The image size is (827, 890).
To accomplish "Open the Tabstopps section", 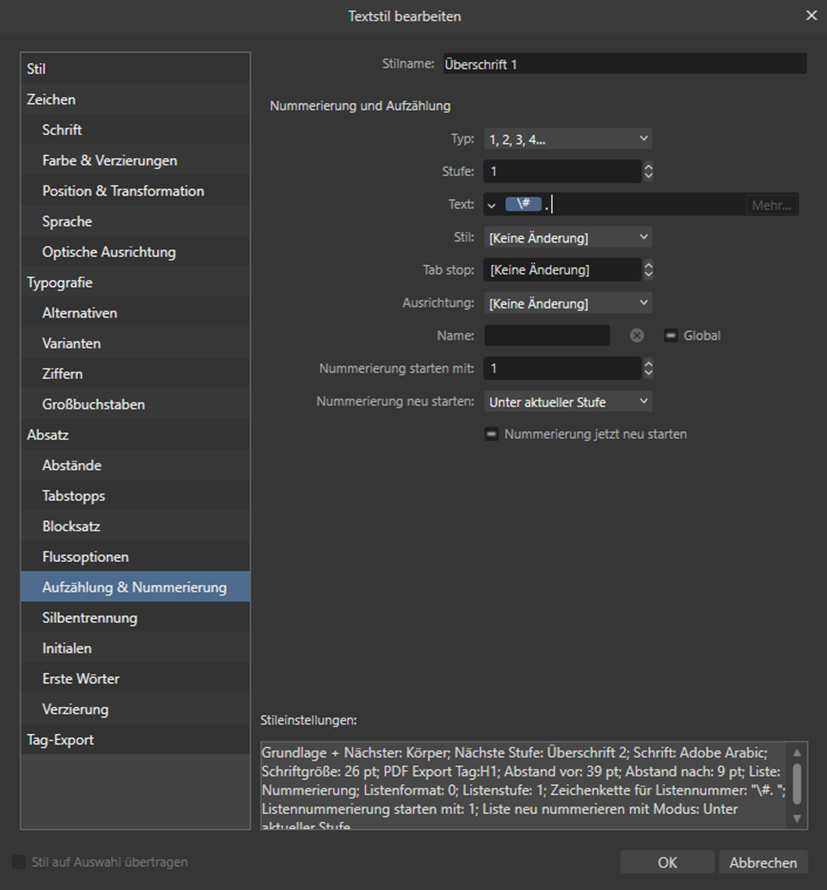I will [136, 496].
